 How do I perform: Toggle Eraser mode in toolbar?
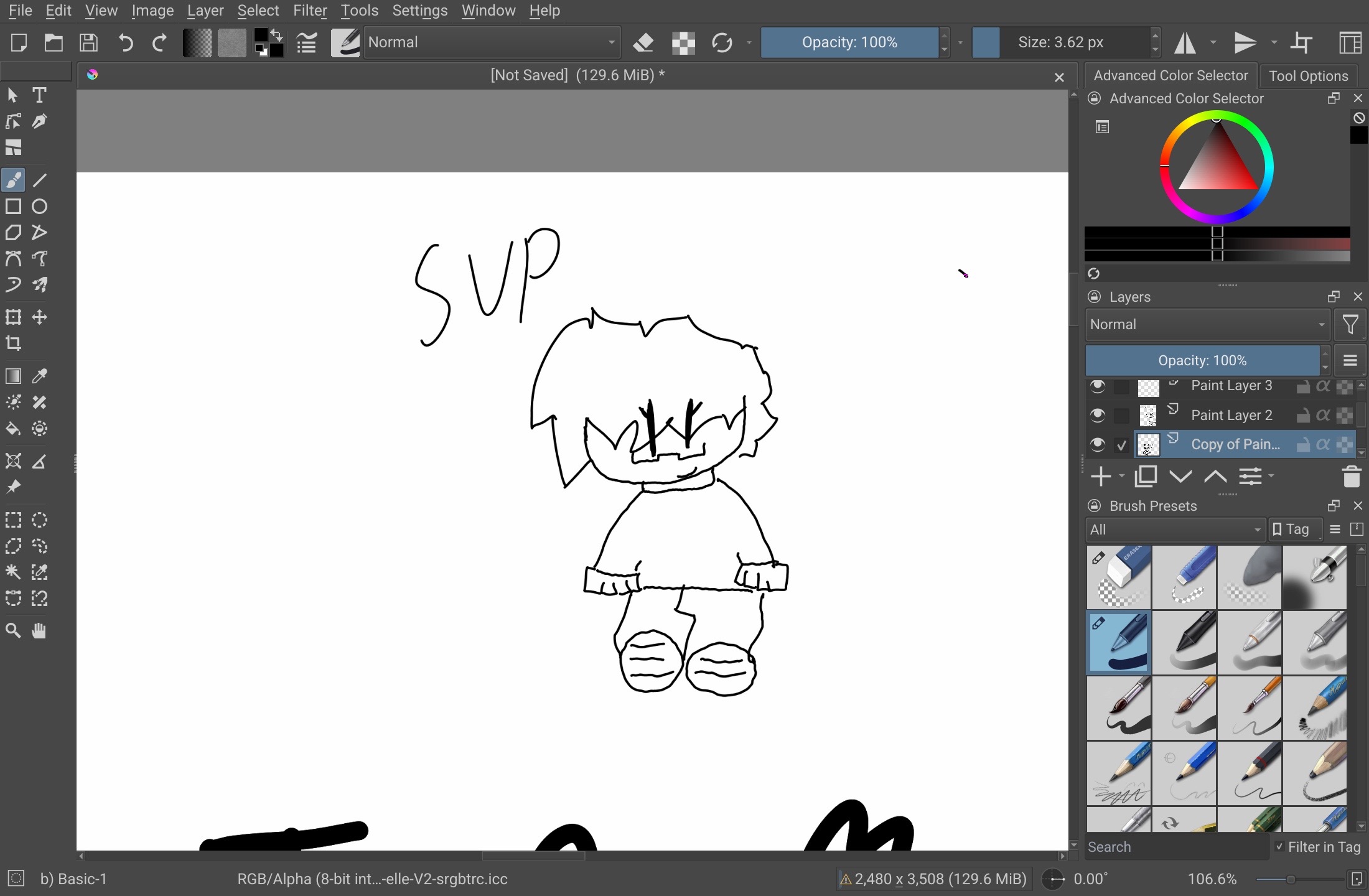click(x=643, y=42)
